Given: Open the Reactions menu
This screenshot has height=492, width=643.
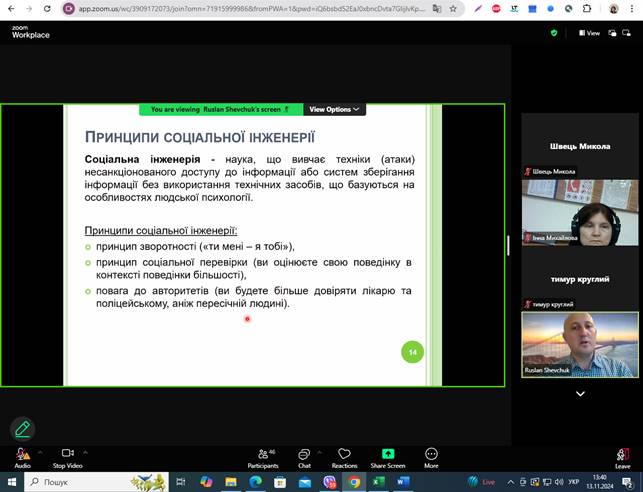Looking at the screenshot, I should (x=344, y=454).
